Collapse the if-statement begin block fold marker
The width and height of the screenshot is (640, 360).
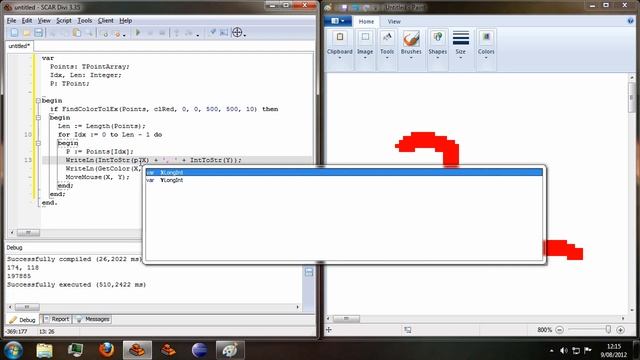[38, 118]
